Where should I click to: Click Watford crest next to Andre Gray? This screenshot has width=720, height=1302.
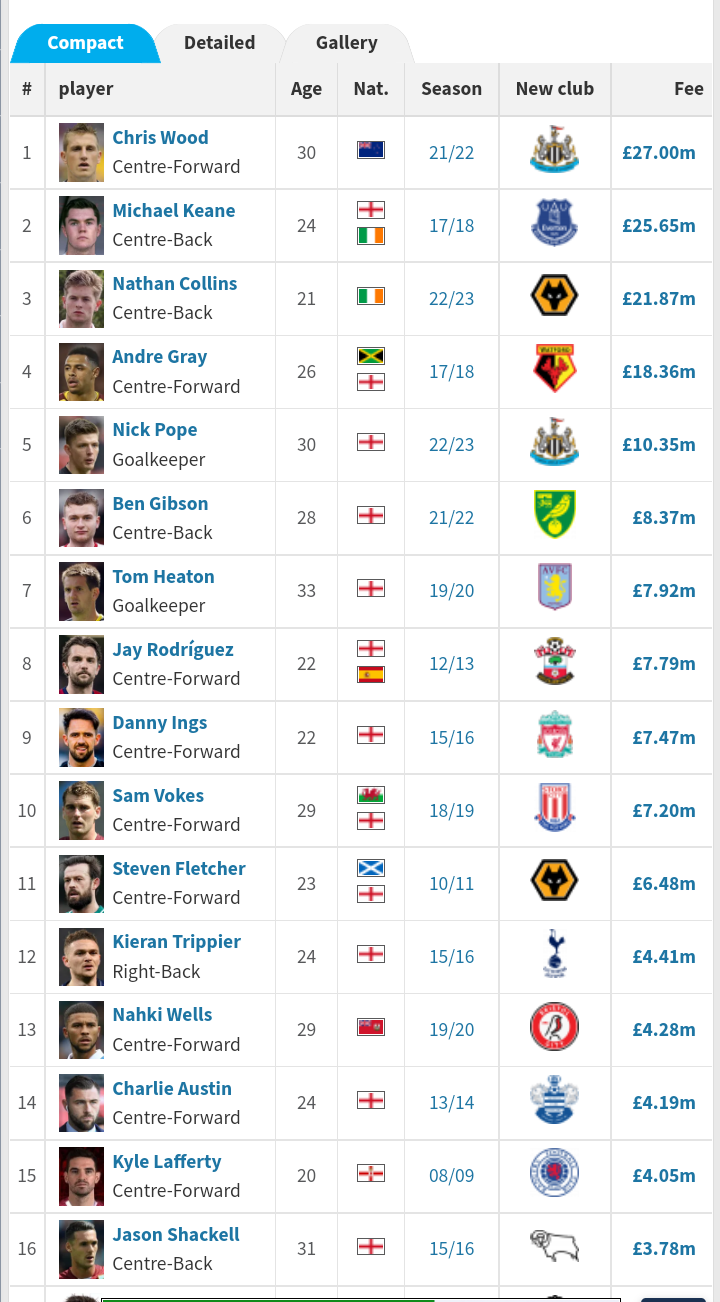[x=554, y=371]
